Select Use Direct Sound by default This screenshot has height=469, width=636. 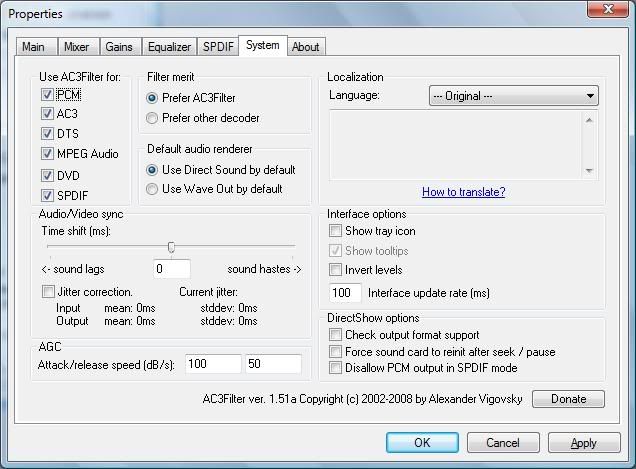coord(152,170)
